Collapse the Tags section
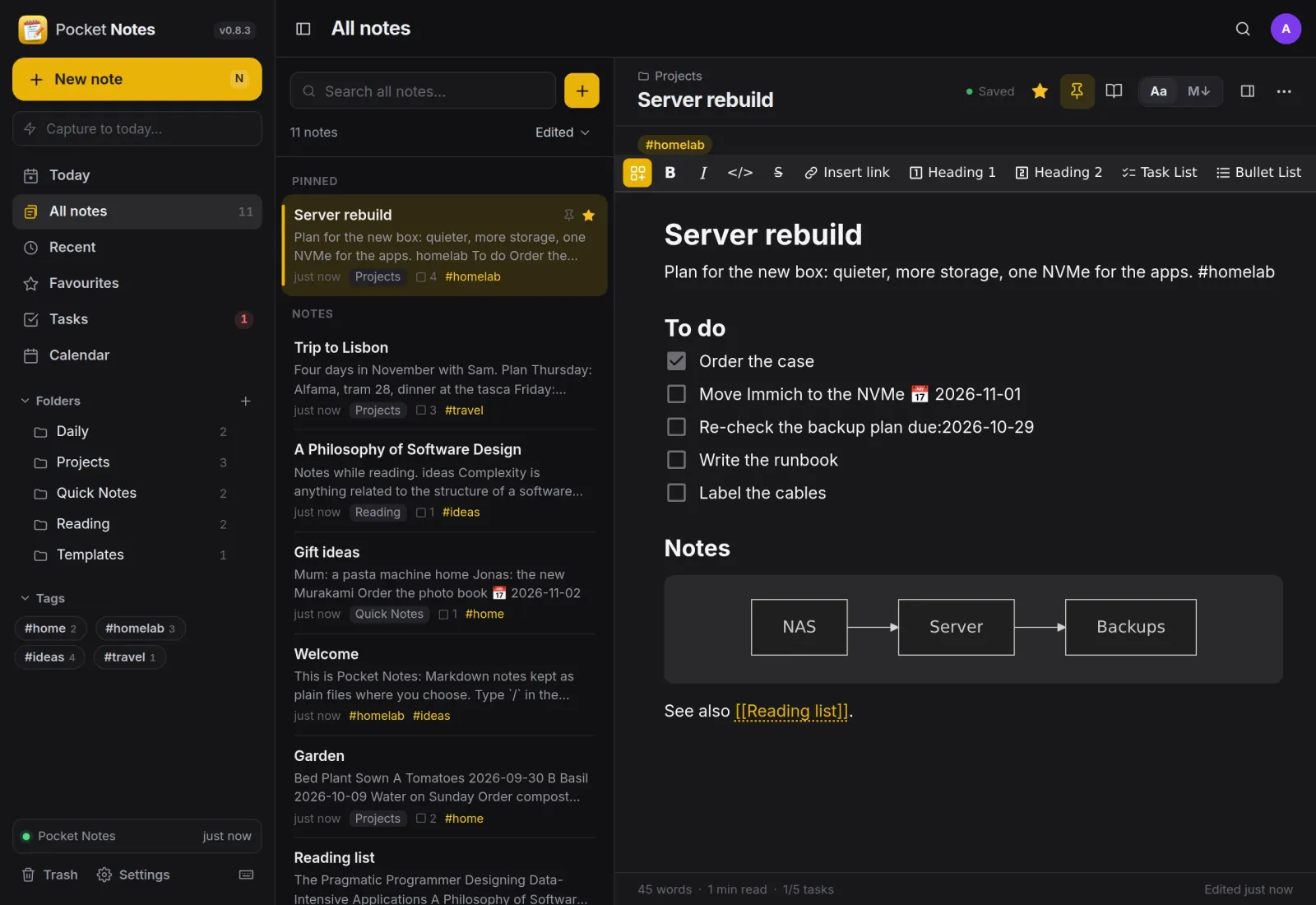Image resolution: width=1316 pixels, height=905 pixels. (x=43, y=598)
